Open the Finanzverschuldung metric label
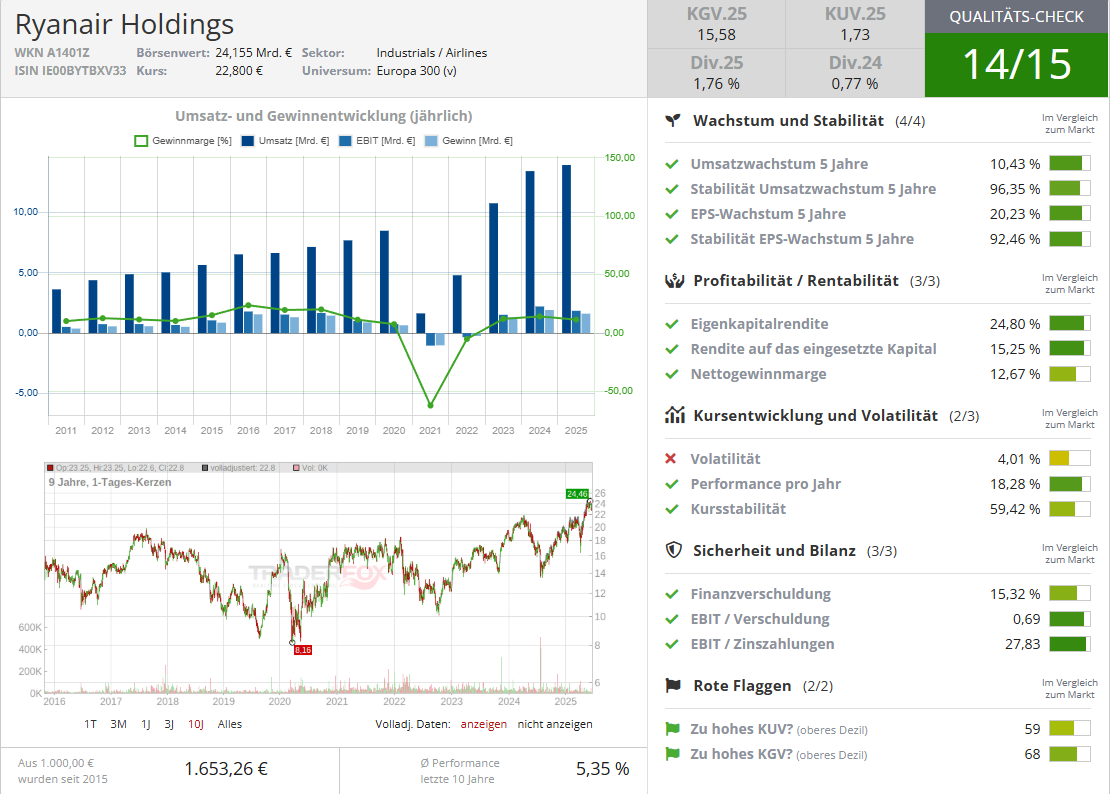 761,594
